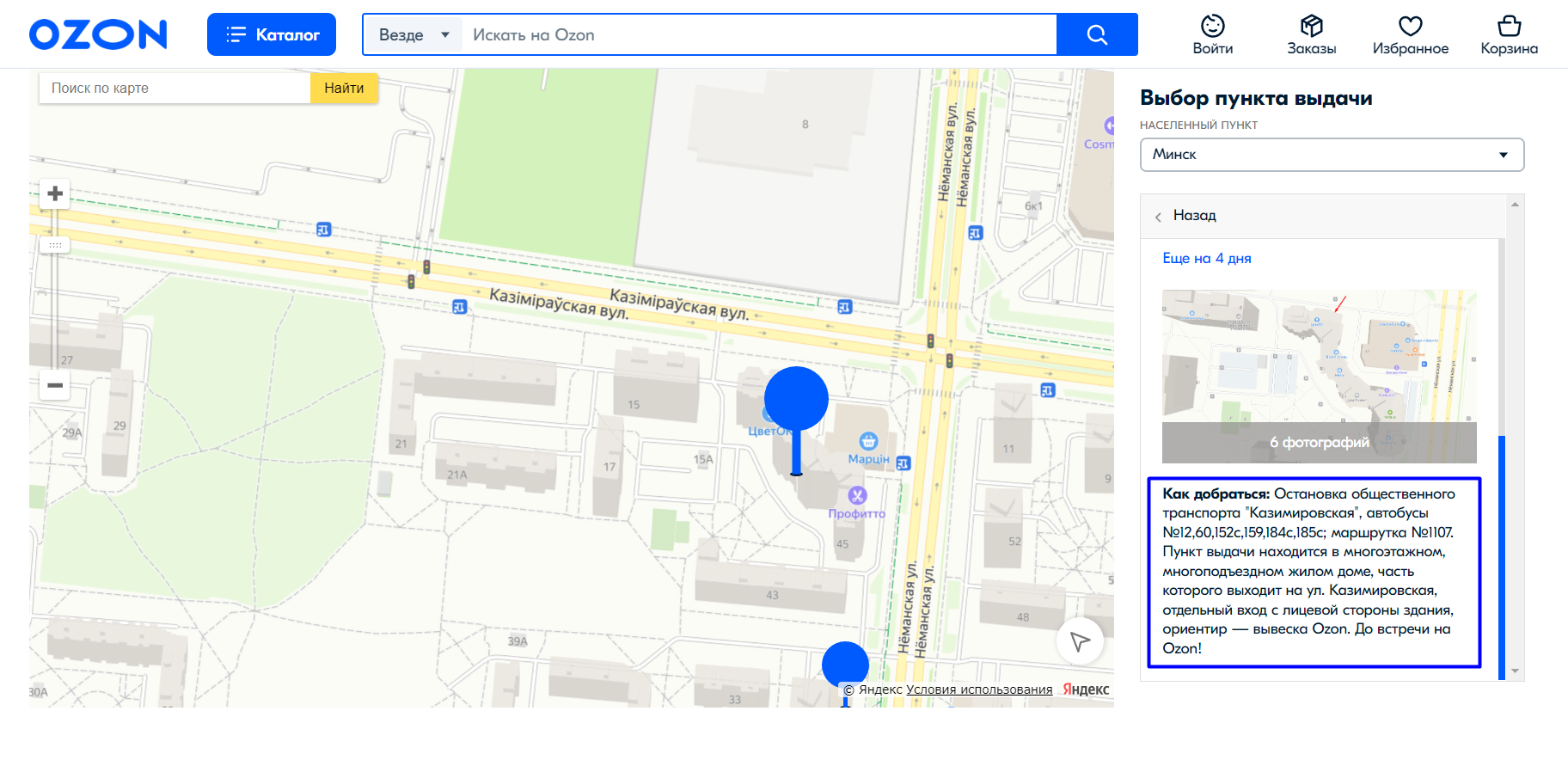Zoom out the map with minus button
This screenshot has height=766, width=1568.
(x=55, y=385)
